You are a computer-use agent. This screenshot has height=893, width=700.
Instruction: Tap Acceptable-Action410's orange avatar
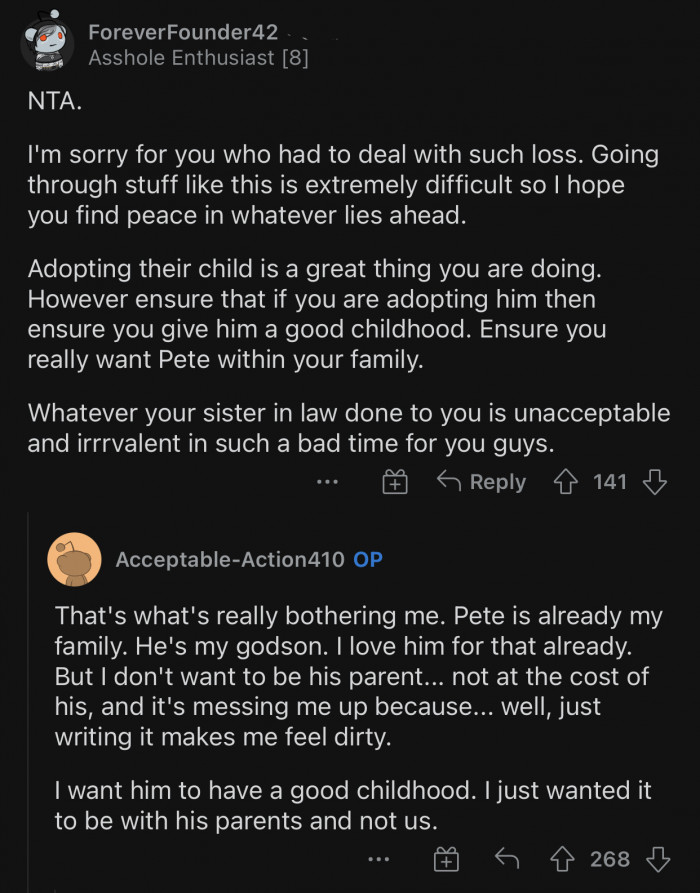click(x=74, y=560)
